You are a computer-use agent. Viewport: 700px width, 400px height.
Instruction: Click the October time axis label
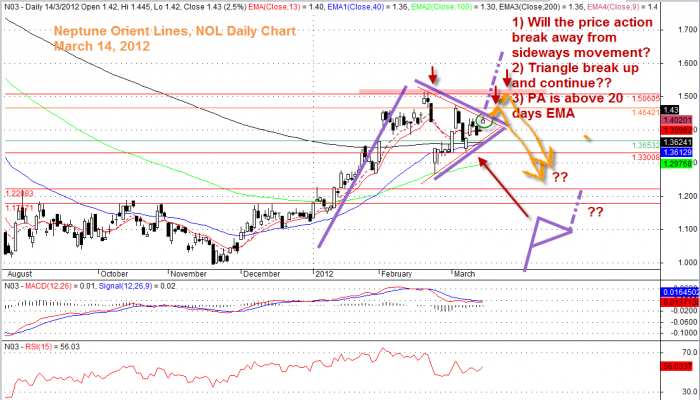pyautogui.click(x=114, y=274)
